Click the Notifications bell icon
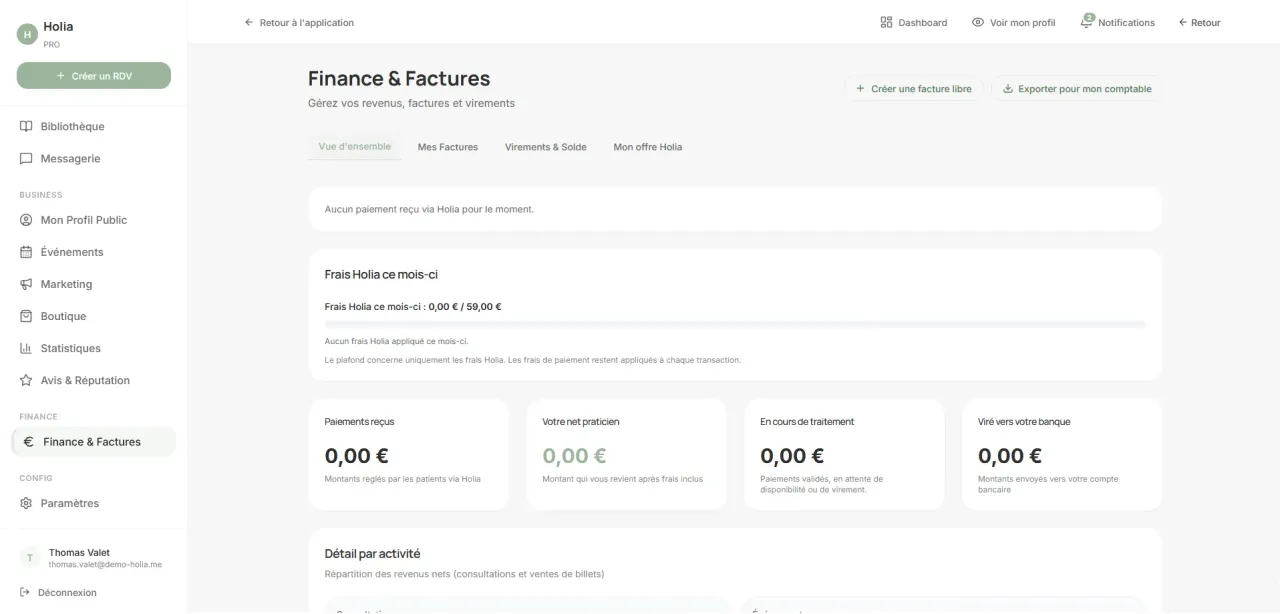1280x614 pixels. pos(1087,22)
